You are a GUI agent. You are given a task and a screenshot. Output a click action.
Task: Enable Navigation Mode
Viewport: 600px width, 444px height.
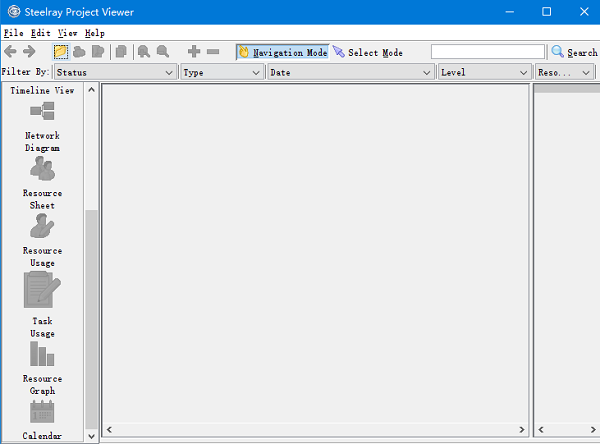click(282, 52)
